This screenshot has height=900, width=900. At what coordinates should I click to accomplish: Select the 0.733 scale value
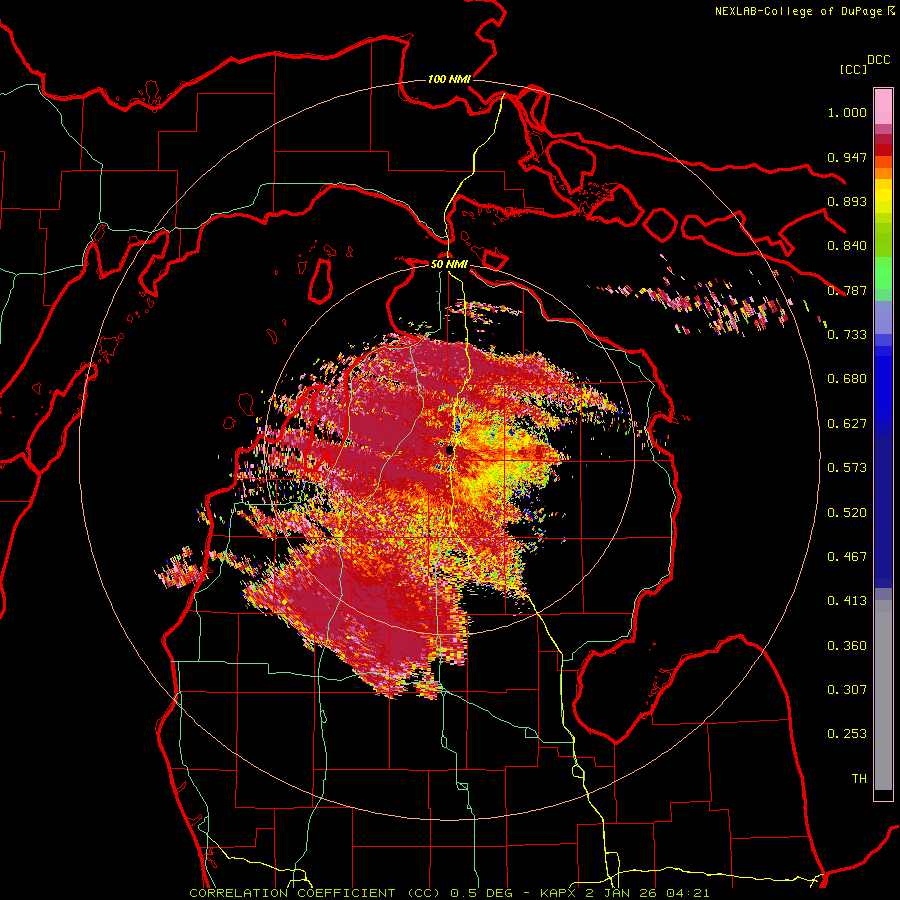pyautogui.click(x=847, y=335)
